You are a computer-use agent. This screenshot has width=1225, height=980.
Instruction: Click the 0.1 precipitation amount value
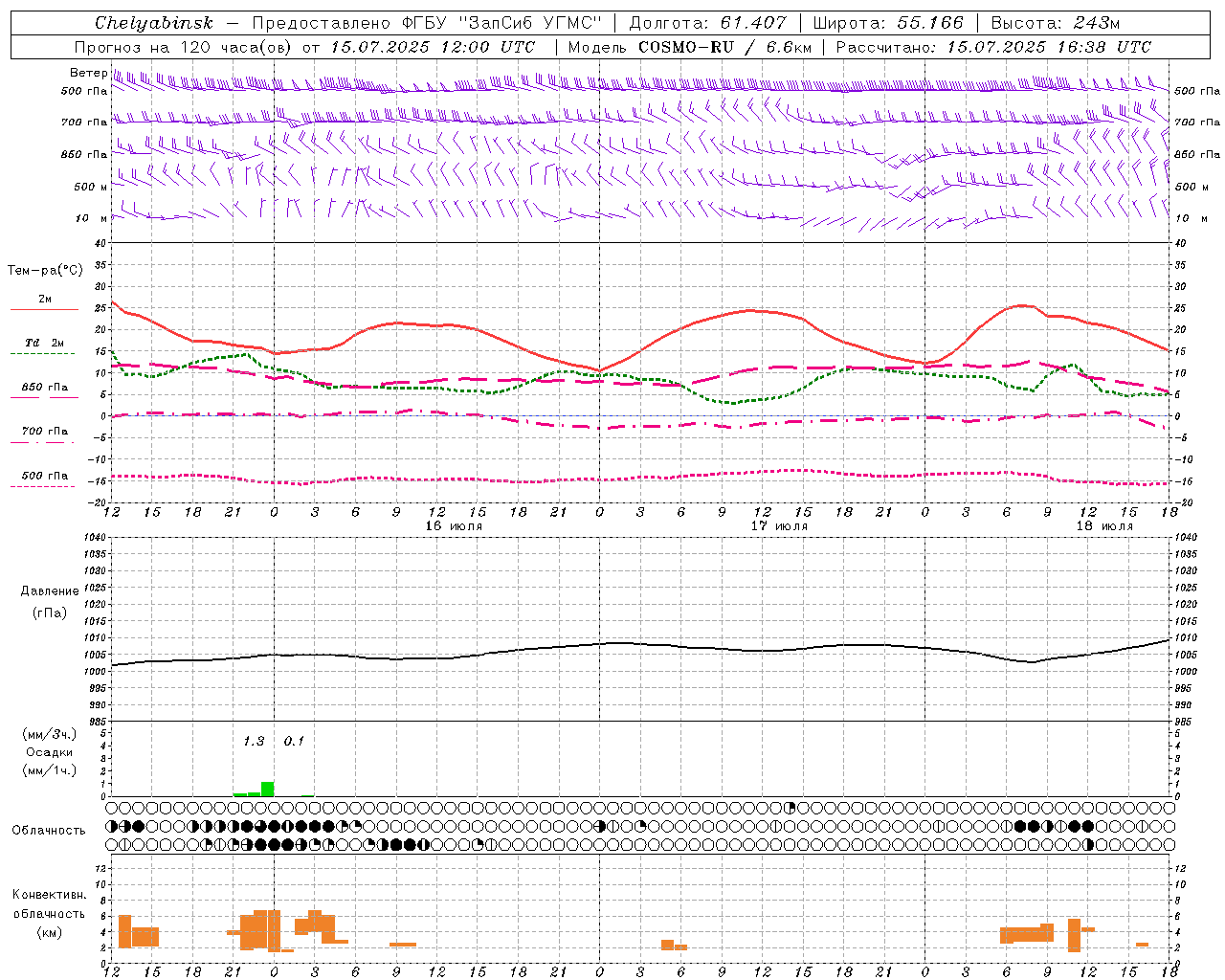click(294, 742)
